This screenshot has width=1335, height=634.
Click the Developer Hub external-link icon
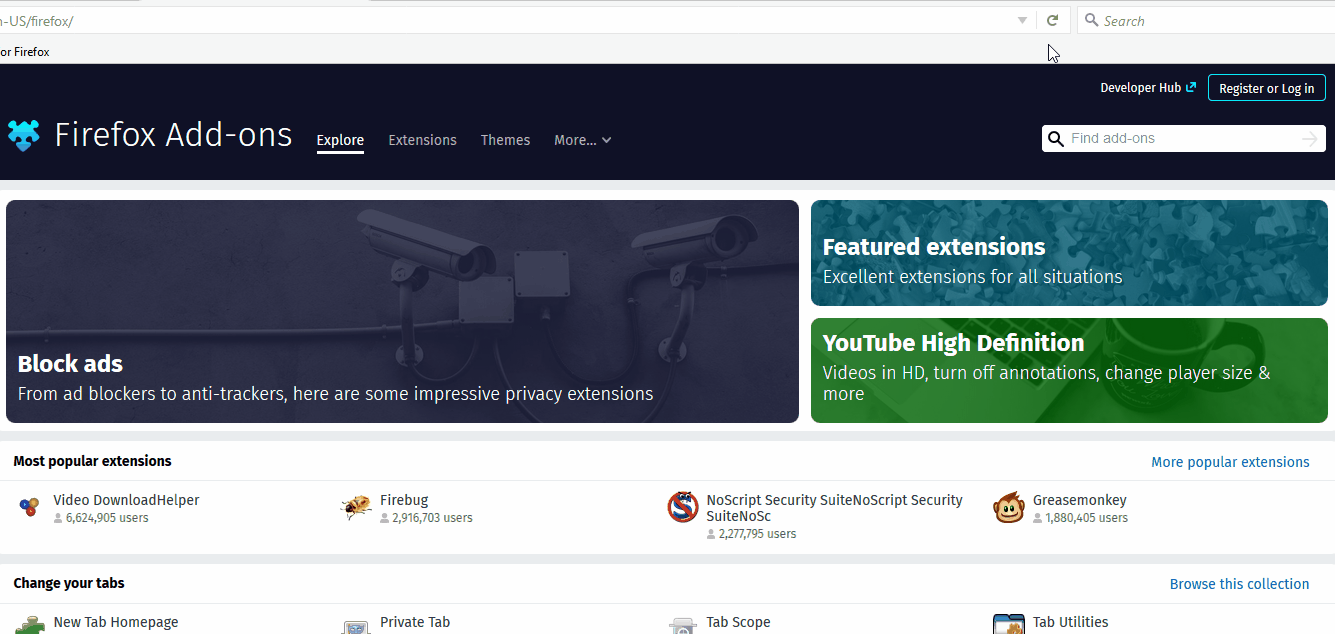[x=1191, y=87]
